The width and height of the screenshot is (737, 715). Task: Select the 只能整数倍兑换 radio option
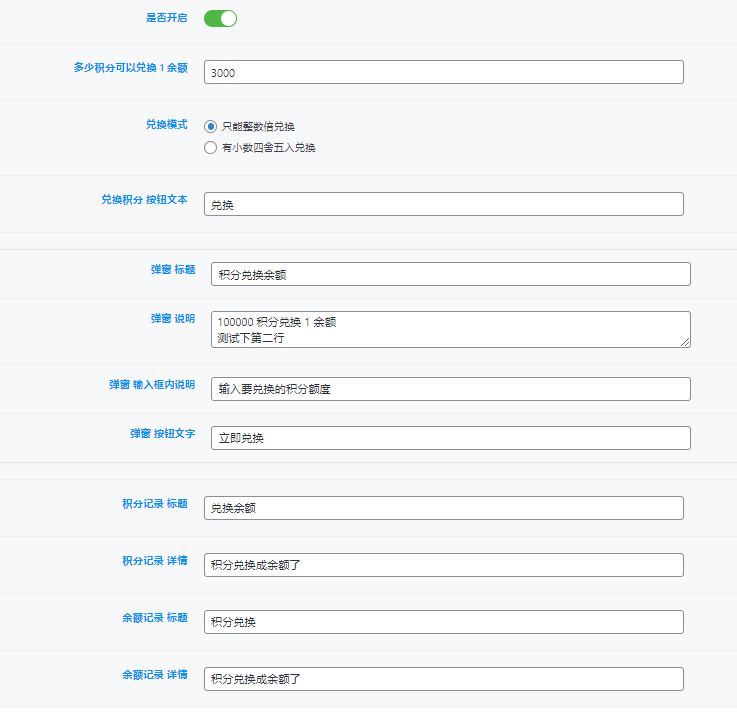[210, 127]
